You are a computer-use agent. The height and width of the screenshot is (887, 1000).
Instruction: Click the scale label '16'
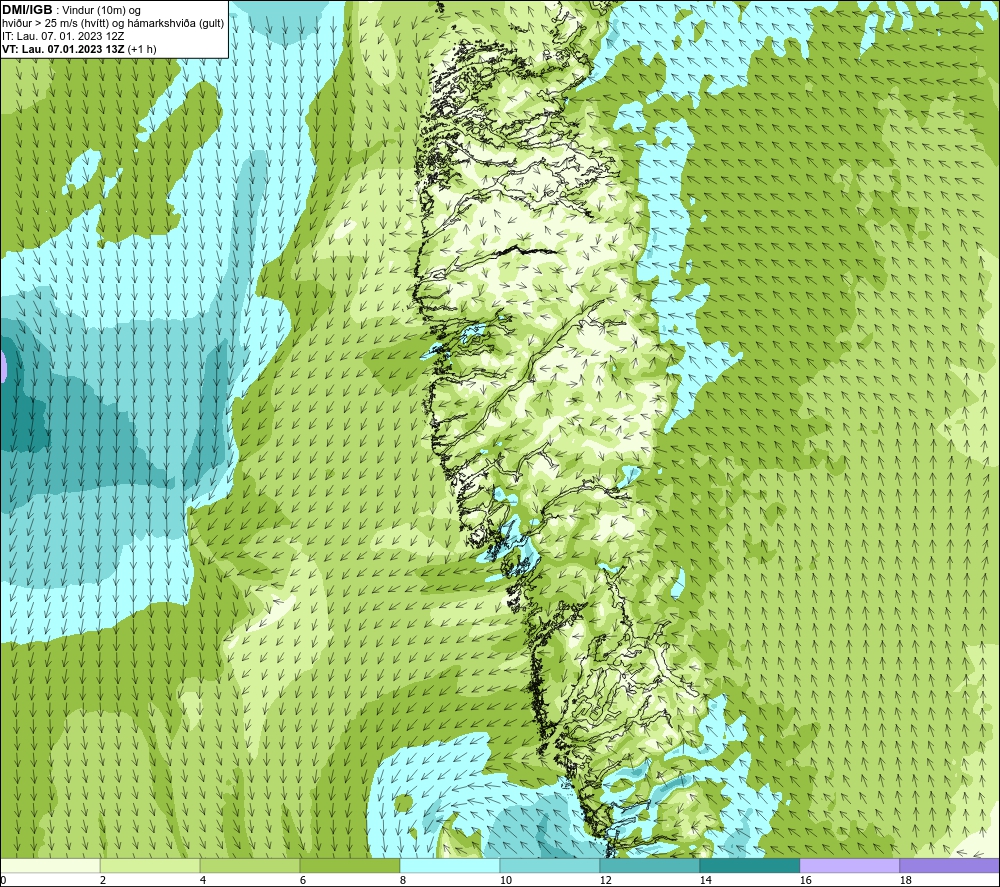pyautogui.click(x=805, y=880)
